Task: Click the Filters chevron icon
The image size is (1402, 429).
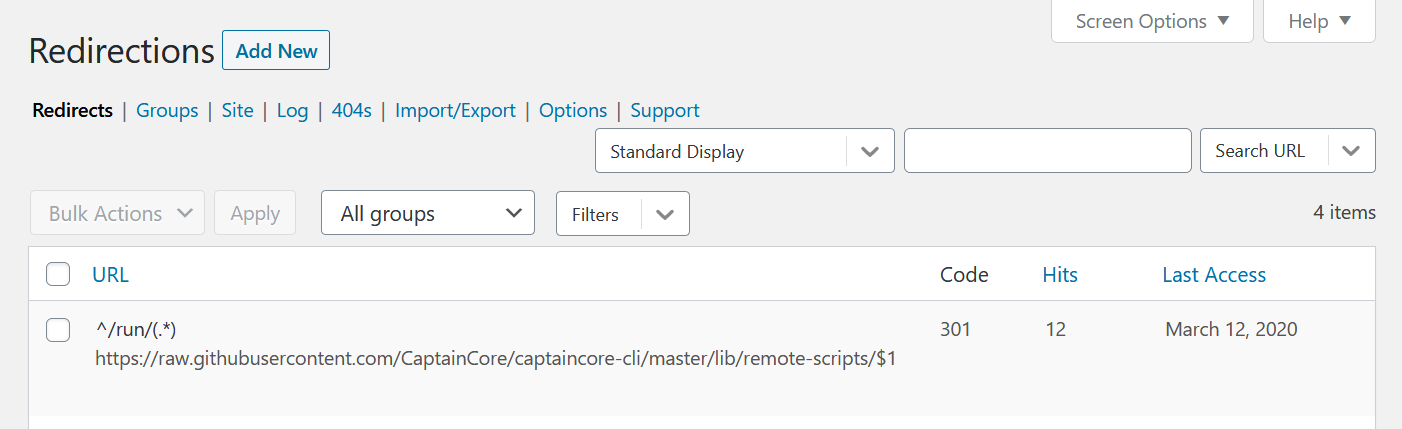Action: [x=665, y=214]
